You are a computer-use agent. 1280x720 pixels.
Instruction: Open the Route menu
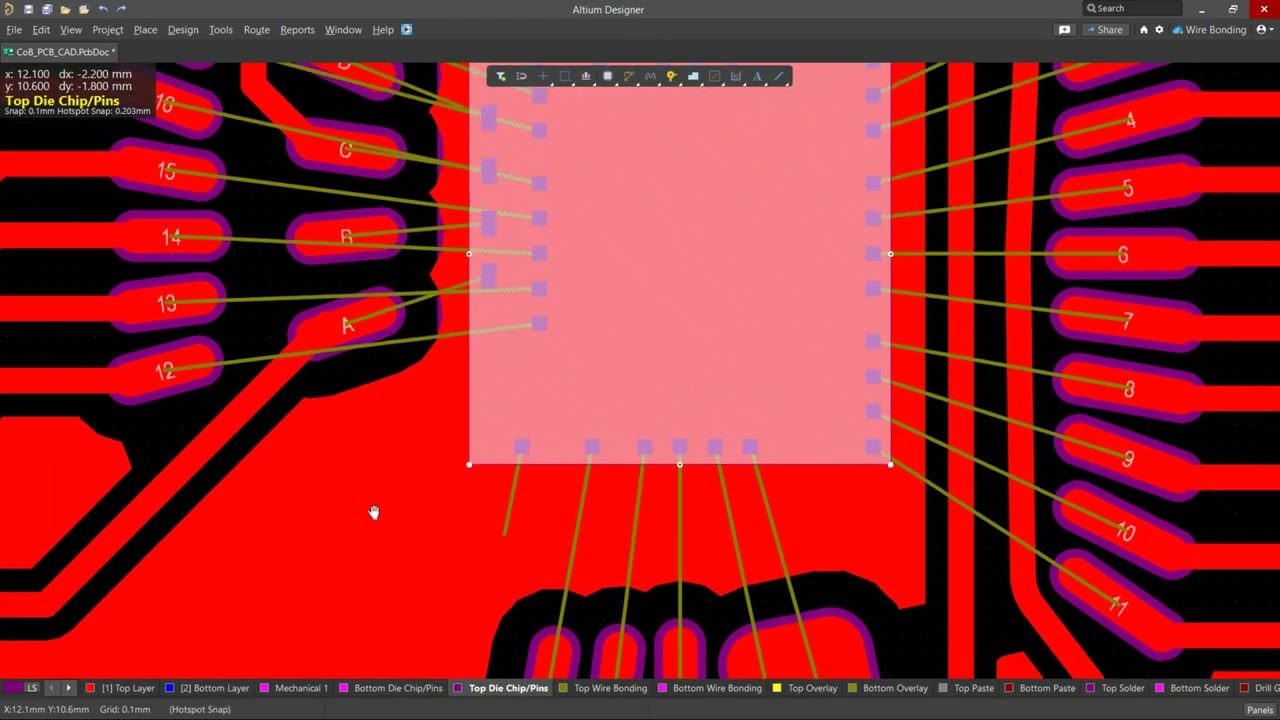click(x=256, y=30)
